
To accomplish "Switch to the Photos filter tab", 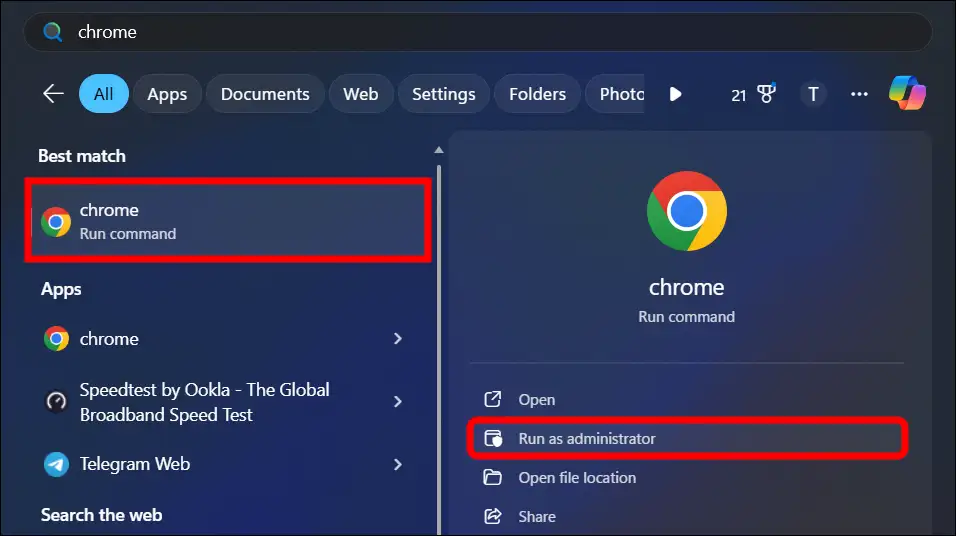I will tap(615, 94).
